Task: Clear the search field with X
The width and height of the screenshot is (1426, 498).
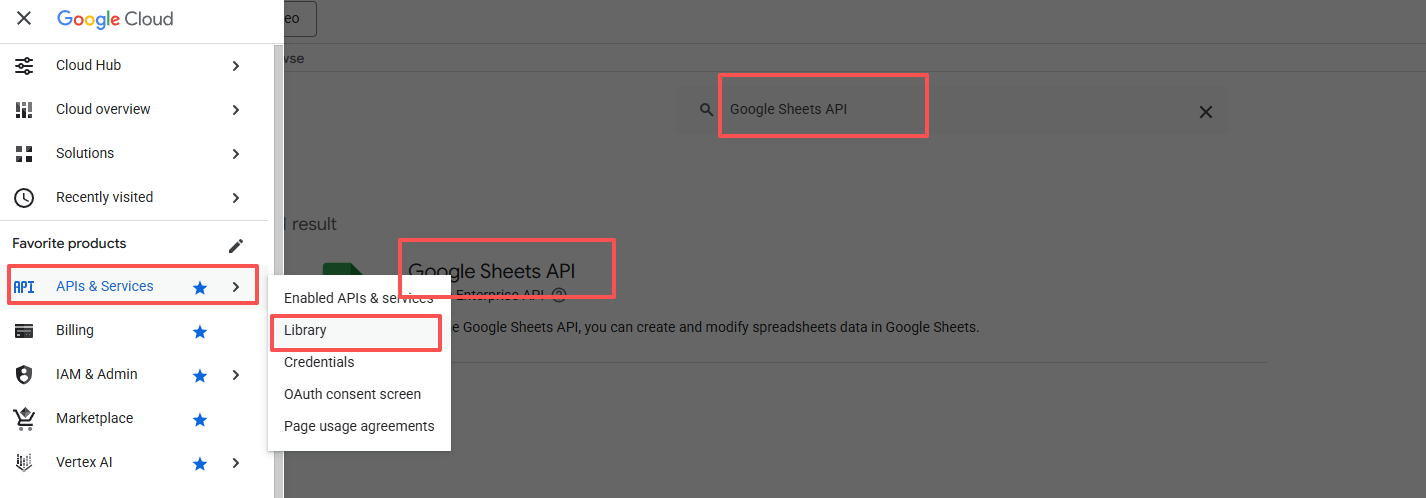Action: [1206, 112]
